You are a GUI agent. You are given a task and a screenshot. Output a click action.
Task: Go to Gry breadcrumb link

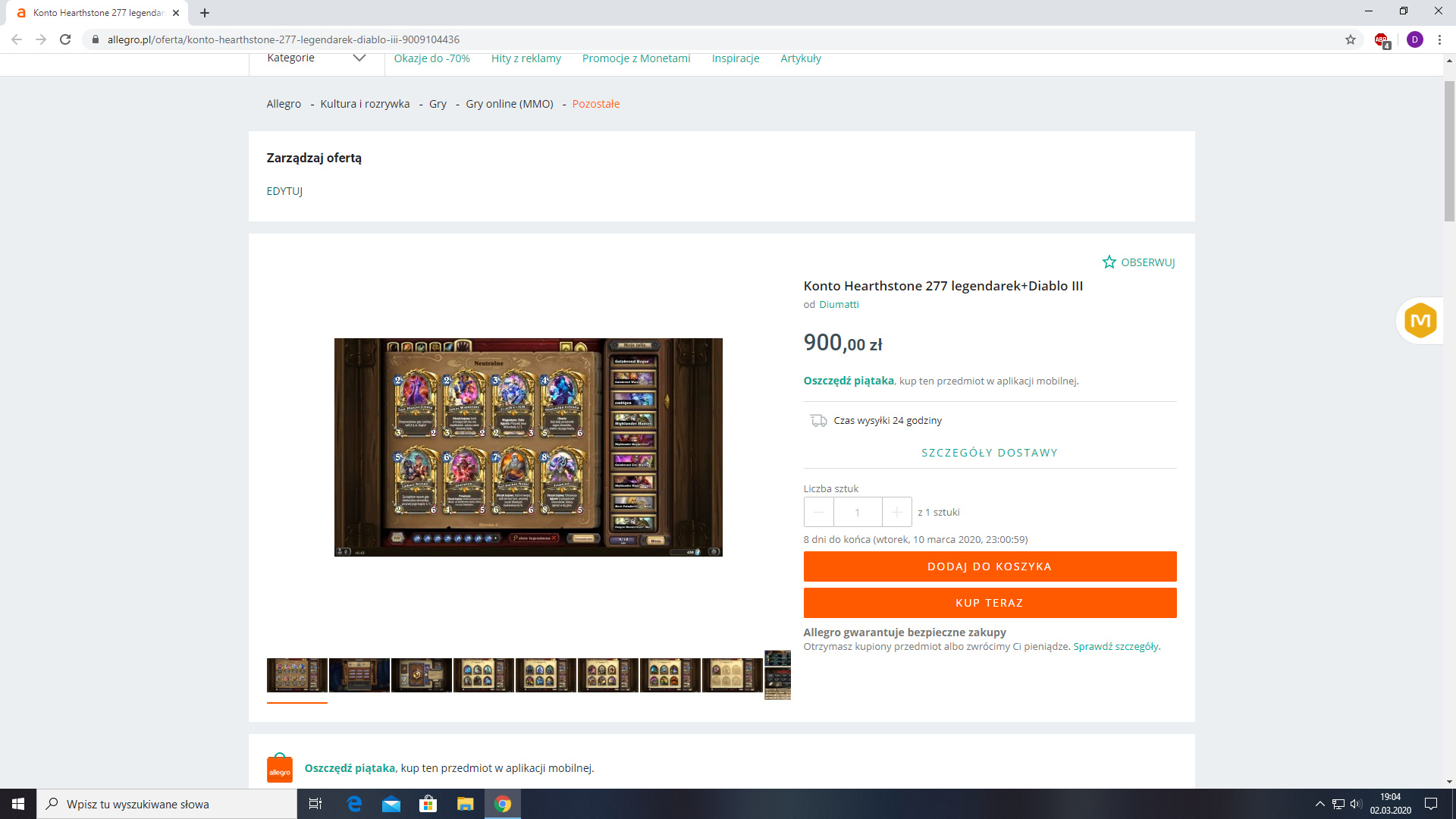coord(438,104)
